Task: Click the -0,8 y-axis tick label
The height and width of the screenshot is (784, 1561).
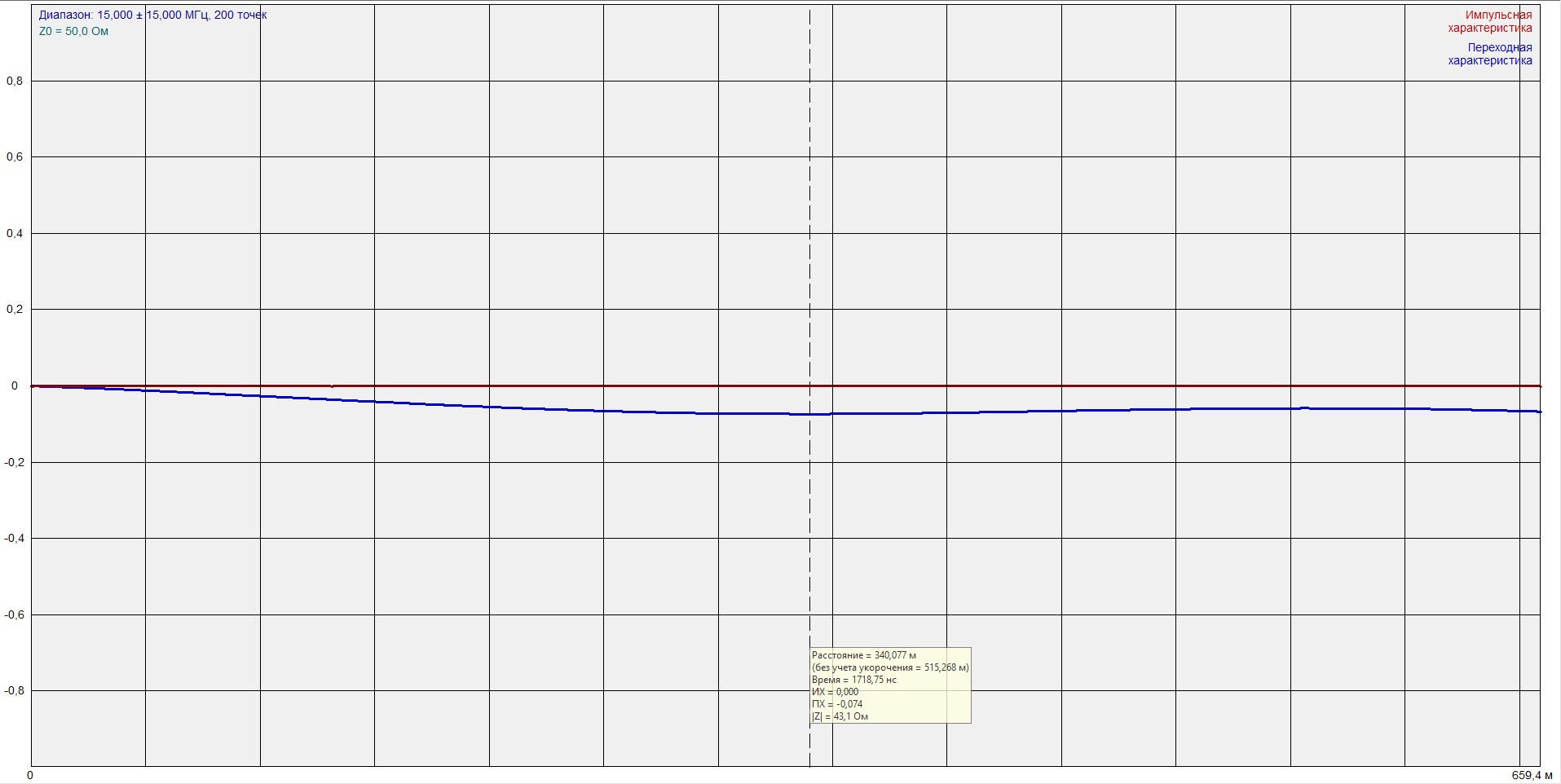Action: 13,691
